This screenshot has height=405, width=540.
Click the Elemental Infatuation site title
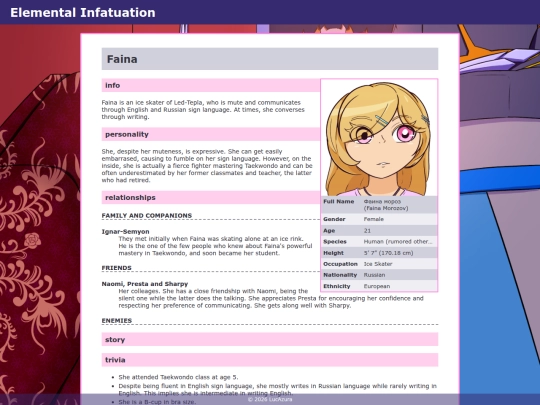[83, 13]
